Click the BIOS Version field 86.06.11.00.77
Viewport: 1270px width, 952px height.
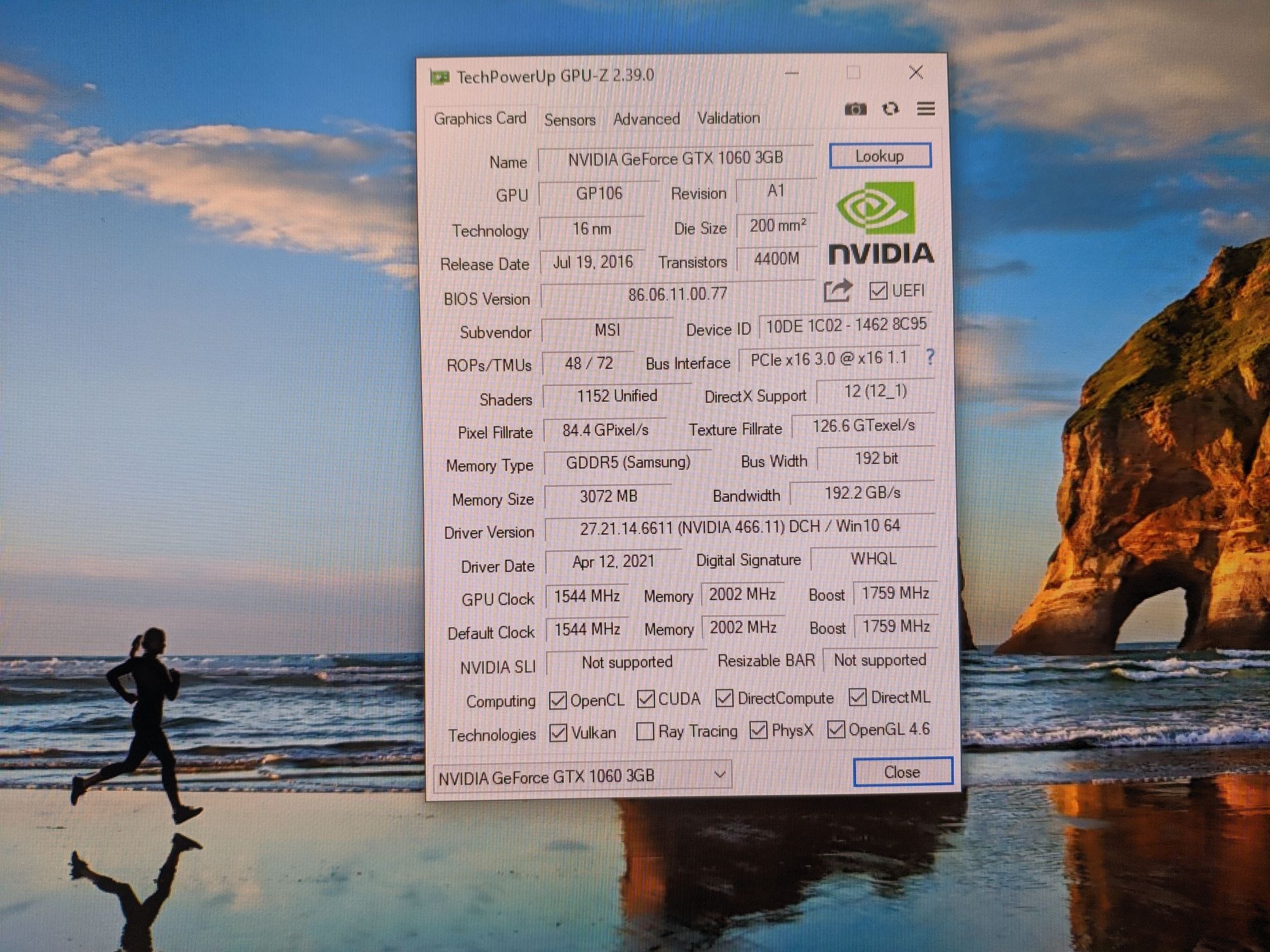(678, 294)
